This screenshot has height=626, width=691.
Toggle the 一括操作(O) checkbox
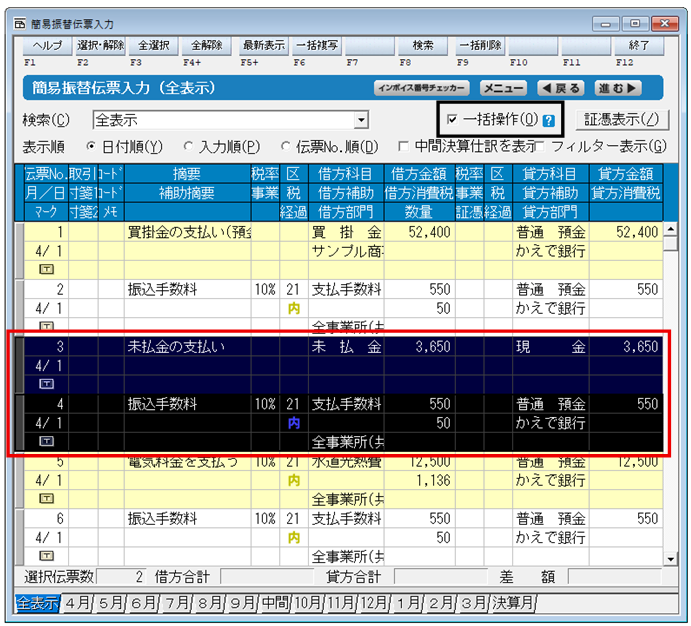pos(452,119)
